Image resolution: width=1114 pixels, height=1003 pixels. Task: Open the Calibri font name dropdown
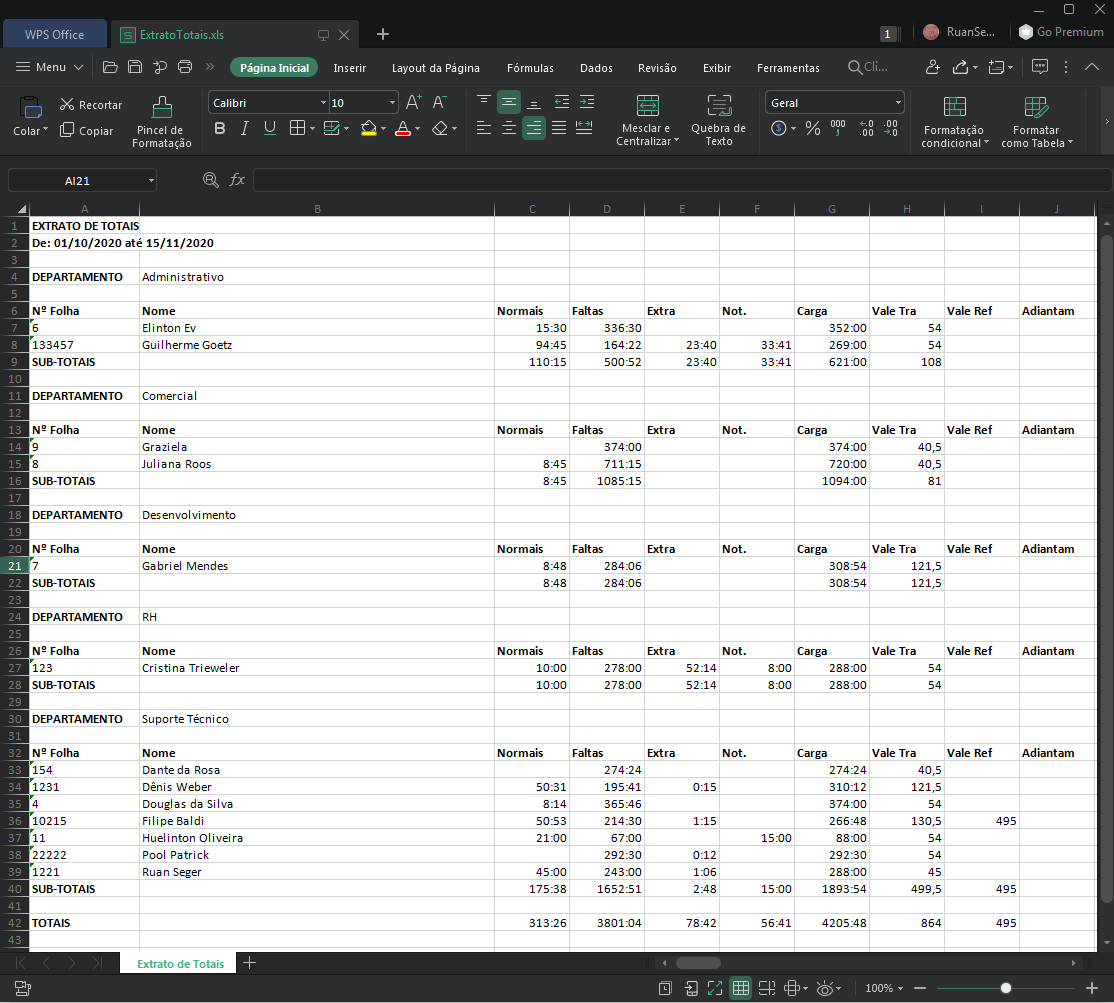(x=323, y=103)
